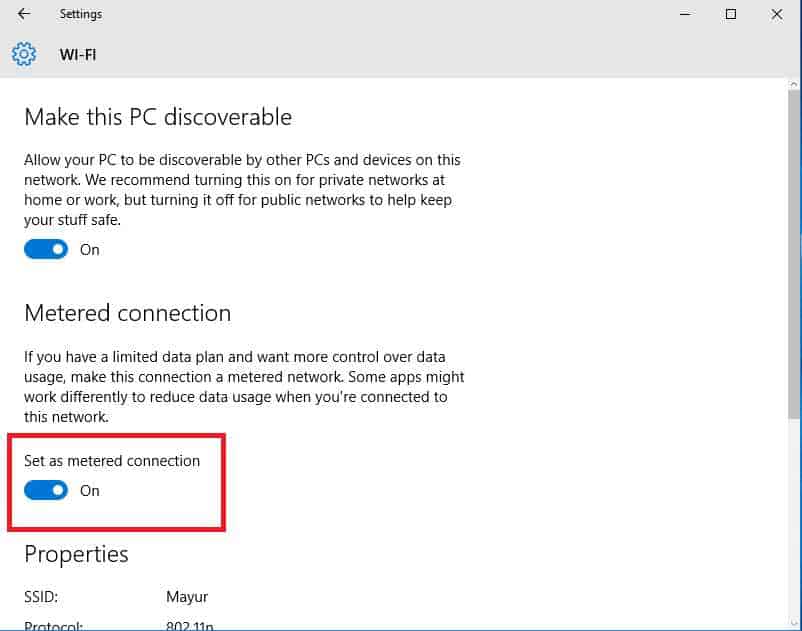Screen dimensions: 802x631
Task: Click the vertical scrollbar thumb
Action: click(x=794, y=250)
